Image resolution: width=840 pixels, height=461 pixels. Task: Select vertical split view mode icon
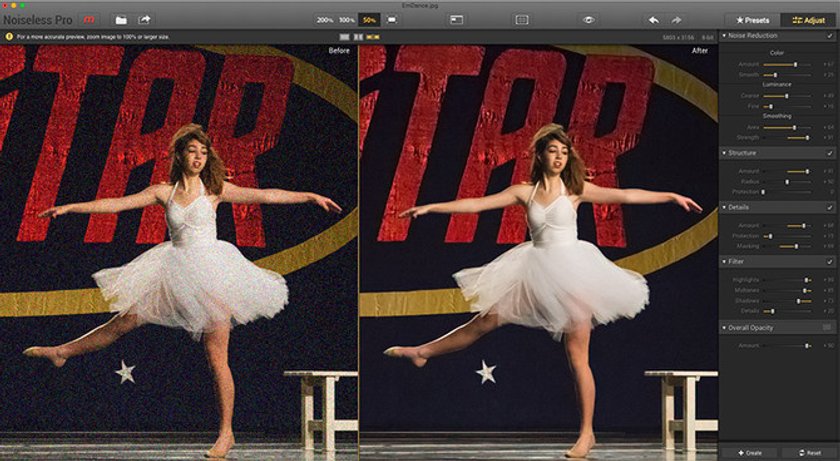point(358,37)
